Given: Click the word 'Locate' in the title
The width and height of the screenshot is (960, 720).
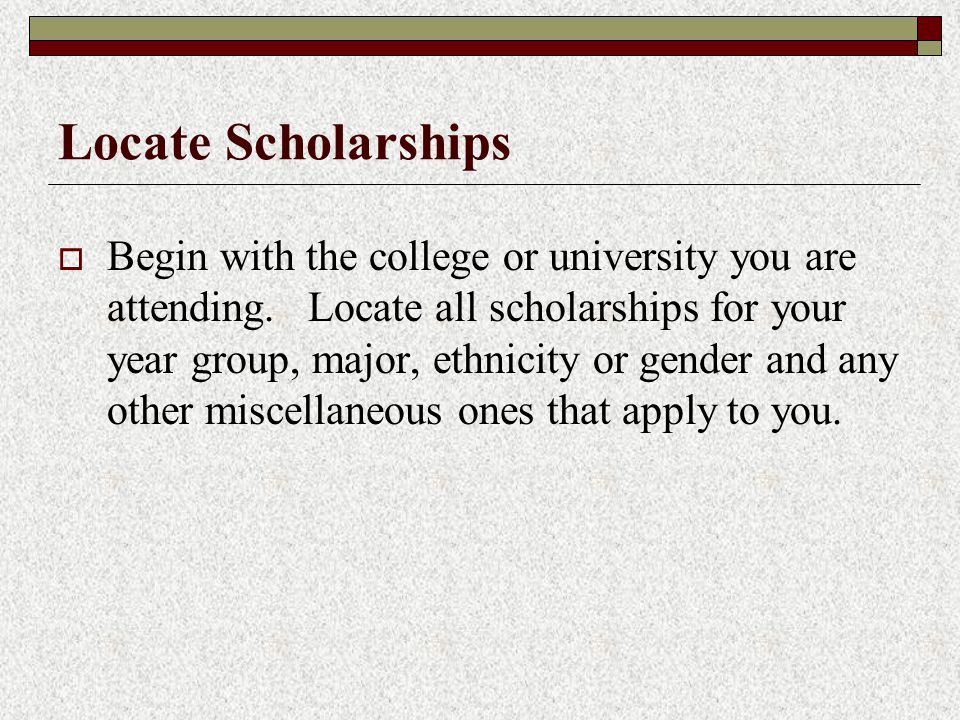Looking at the screenshot, I should click(134, 142).
